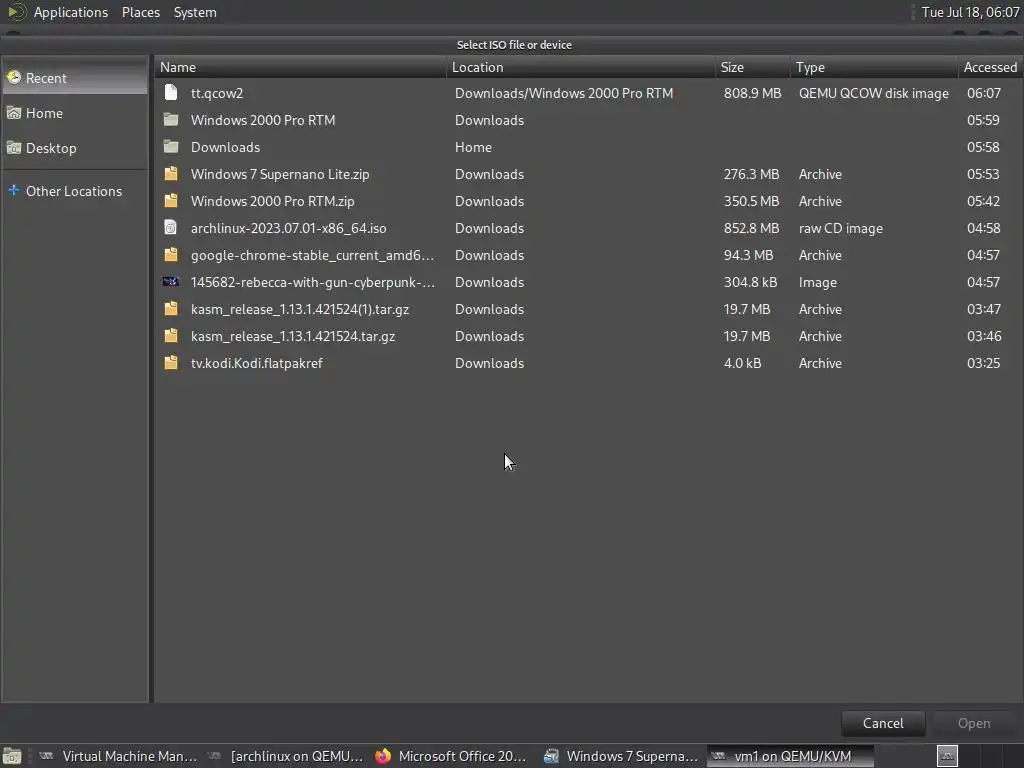Click the tv.kodi.Kodi.flatpakref file icon
1024x768 pixels.
pos(171,362)
